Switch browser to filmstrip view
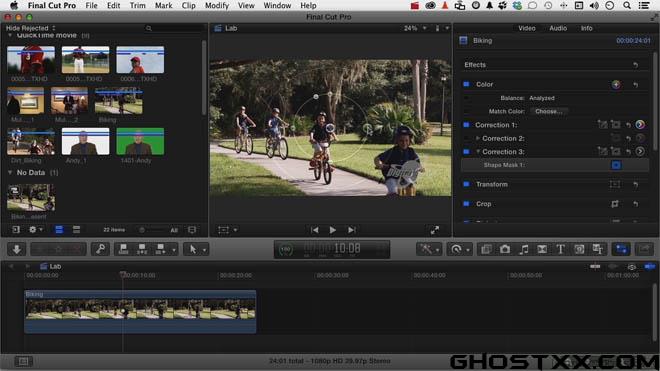Viewport: 660px width, 371px height. [59, 230]
